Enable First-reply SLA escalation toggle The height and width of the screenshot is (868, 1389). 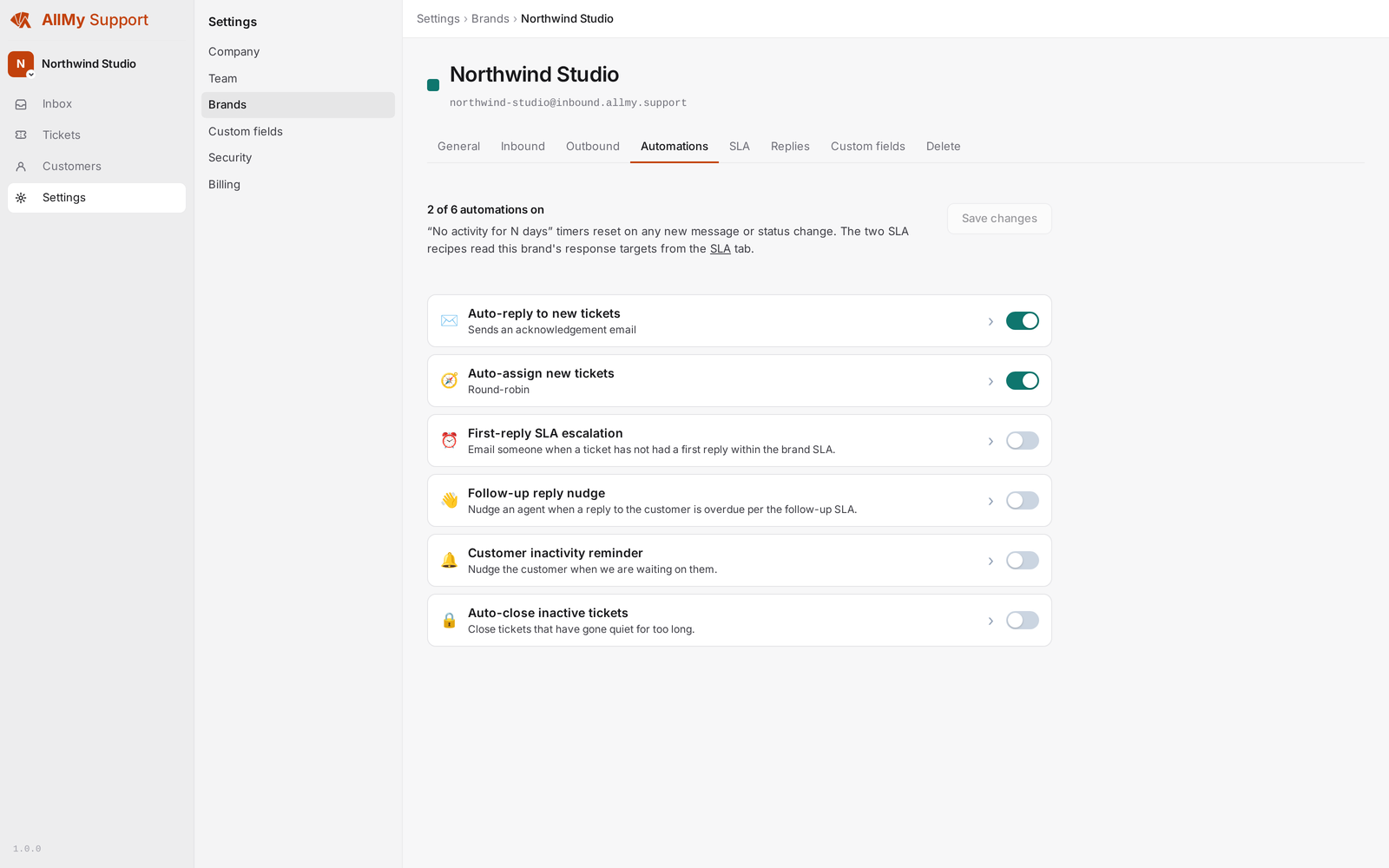[1022, 441]
